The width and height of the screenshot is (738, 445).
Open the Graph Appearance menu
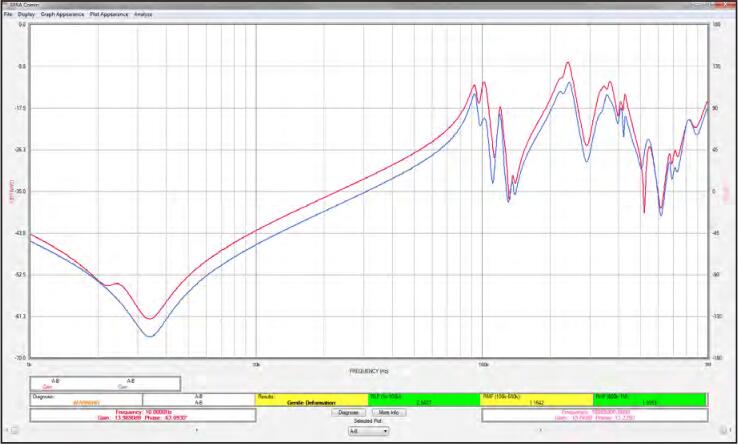[62, 14]
